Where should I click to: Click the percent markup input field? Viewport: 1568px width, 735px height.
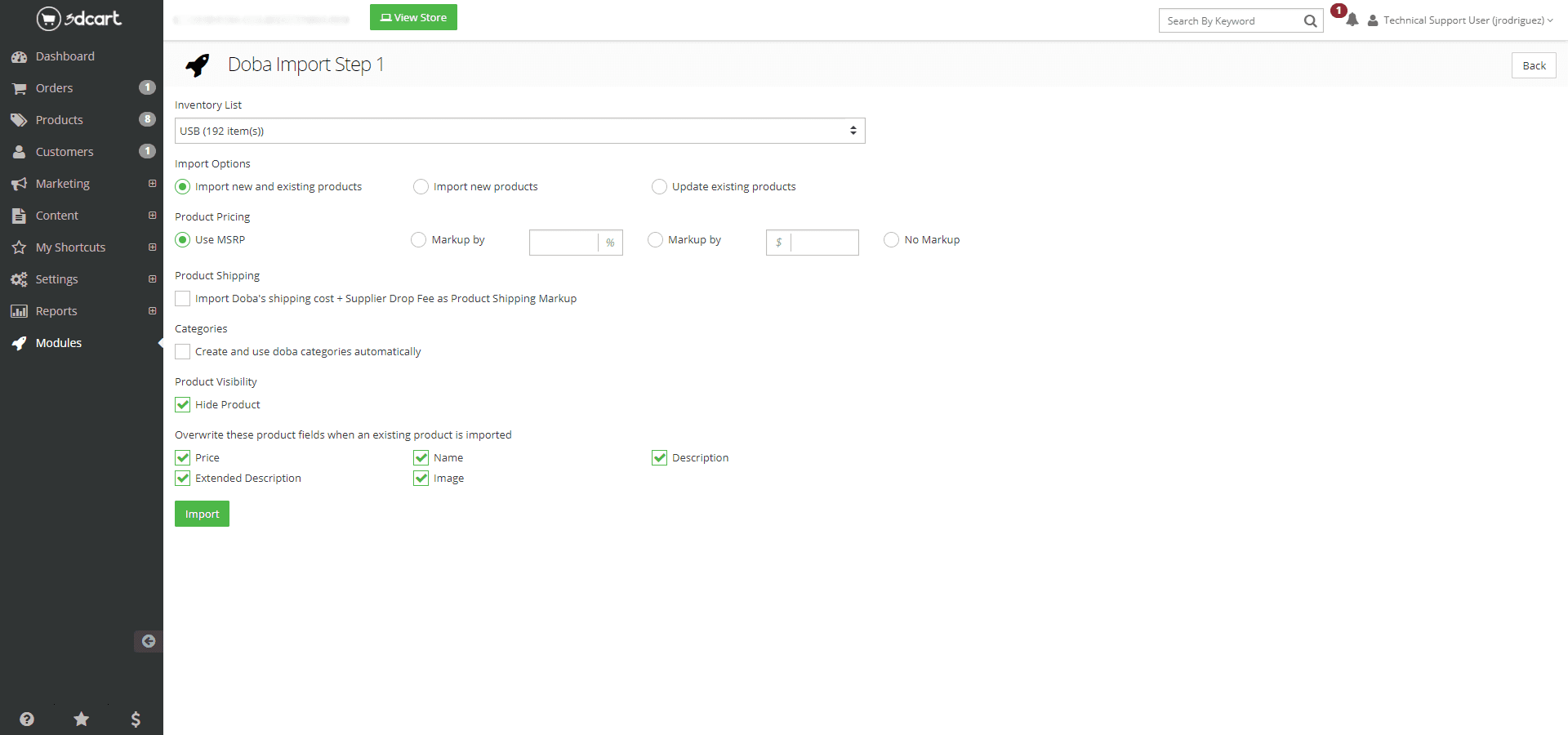pos(563,243)
